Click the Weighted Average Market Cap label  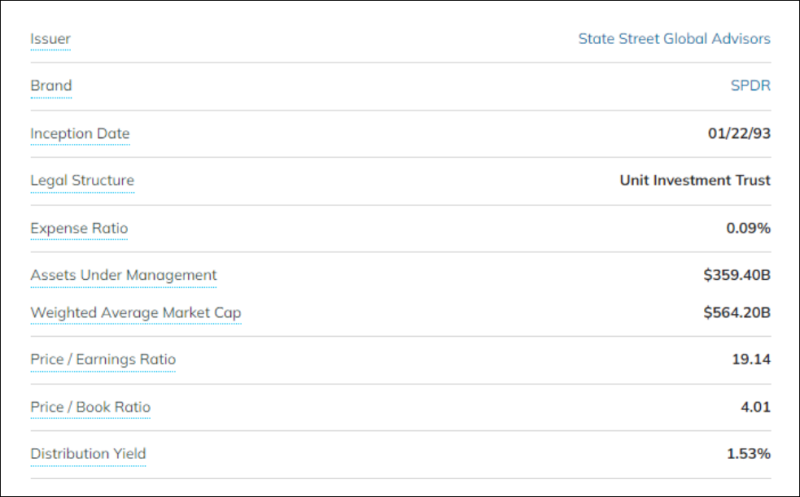click(136, 312)
